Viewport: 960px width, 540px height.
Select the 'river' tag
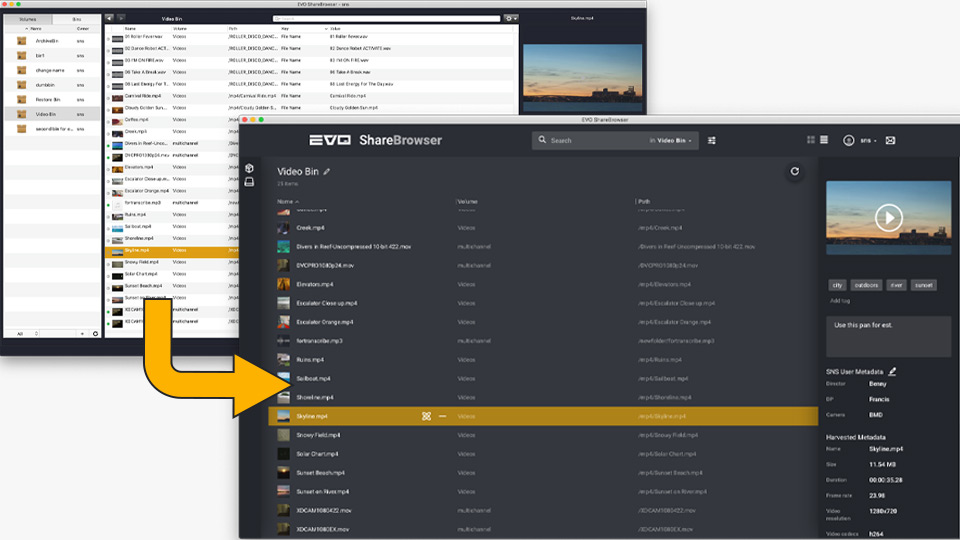(896, 285)
